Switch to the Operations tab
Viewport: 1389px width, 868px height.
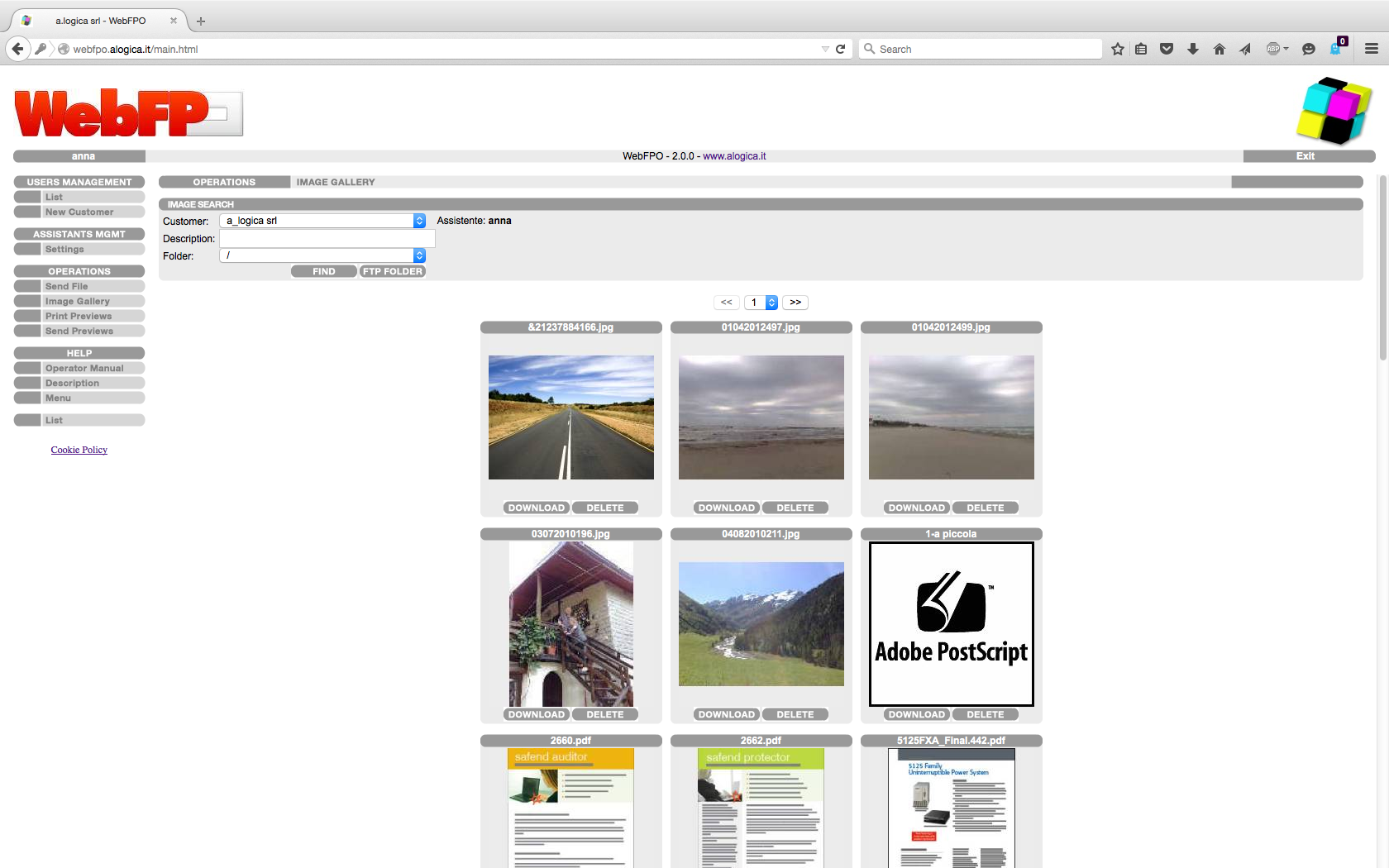coord(224,182)
